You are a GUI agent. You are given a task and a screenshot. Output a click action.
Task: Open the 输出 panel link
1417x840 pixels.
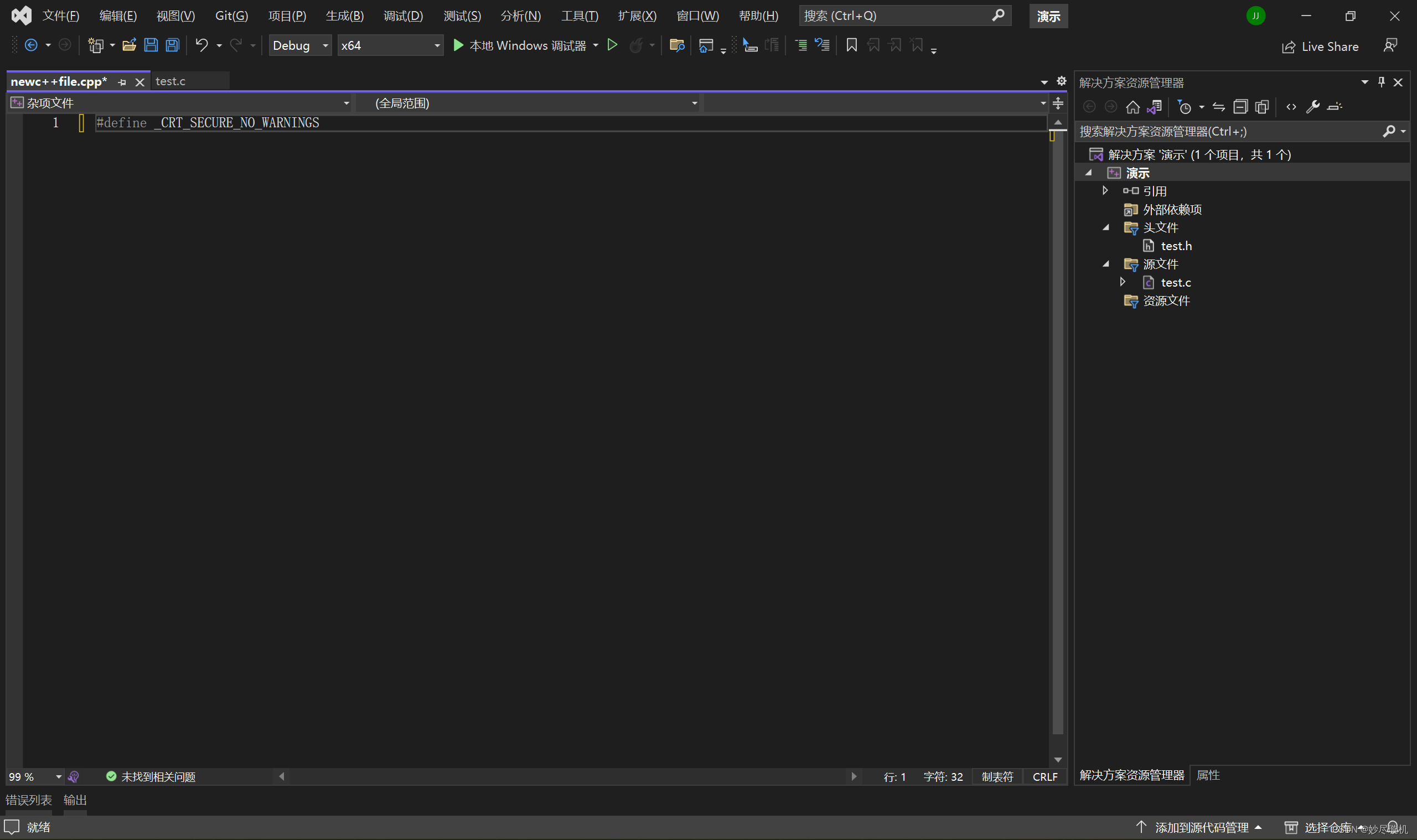pyautogui.click(x=74, y=800)
